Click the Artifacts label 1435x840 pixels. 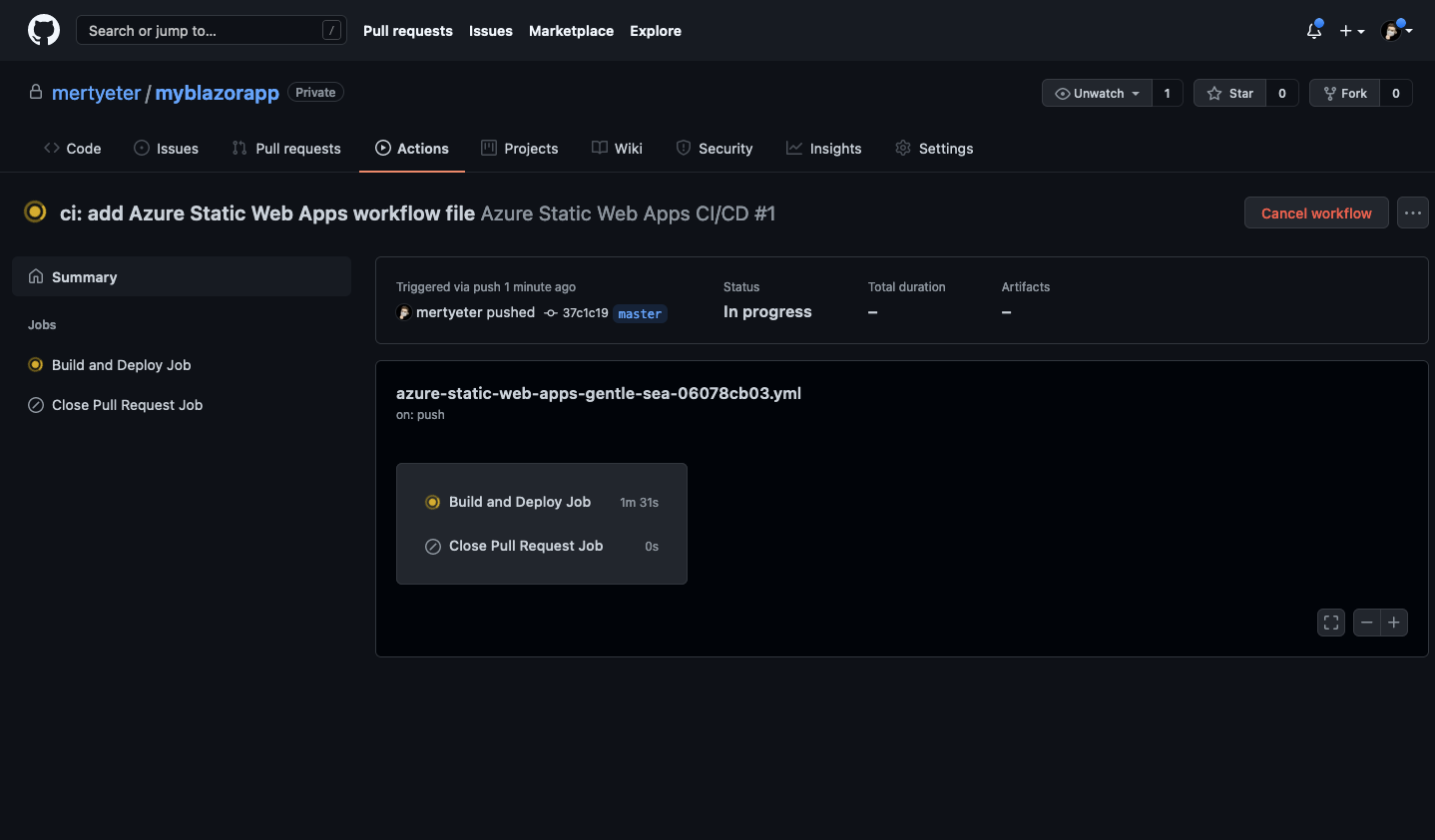1026,287
